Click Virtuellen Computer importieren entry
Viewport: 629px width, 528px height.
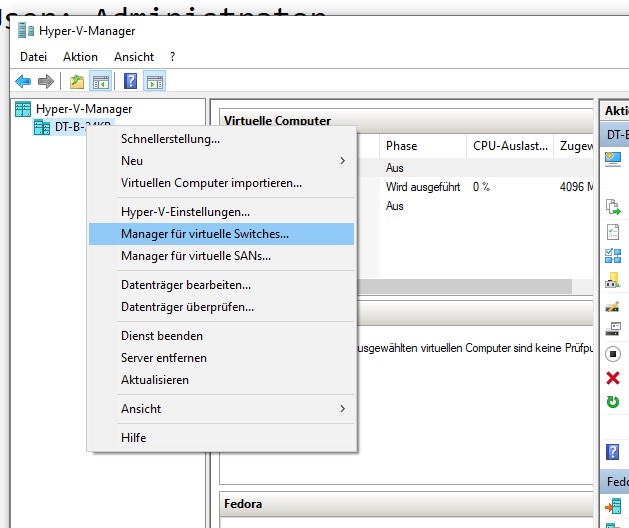[x=211, y=183]
